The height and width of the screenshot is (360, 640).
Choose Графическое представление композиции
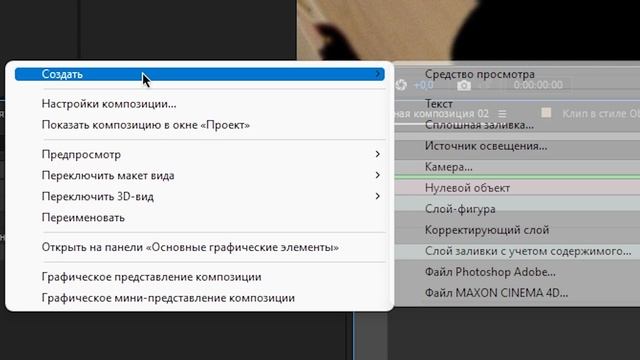[x=151, y=277]
